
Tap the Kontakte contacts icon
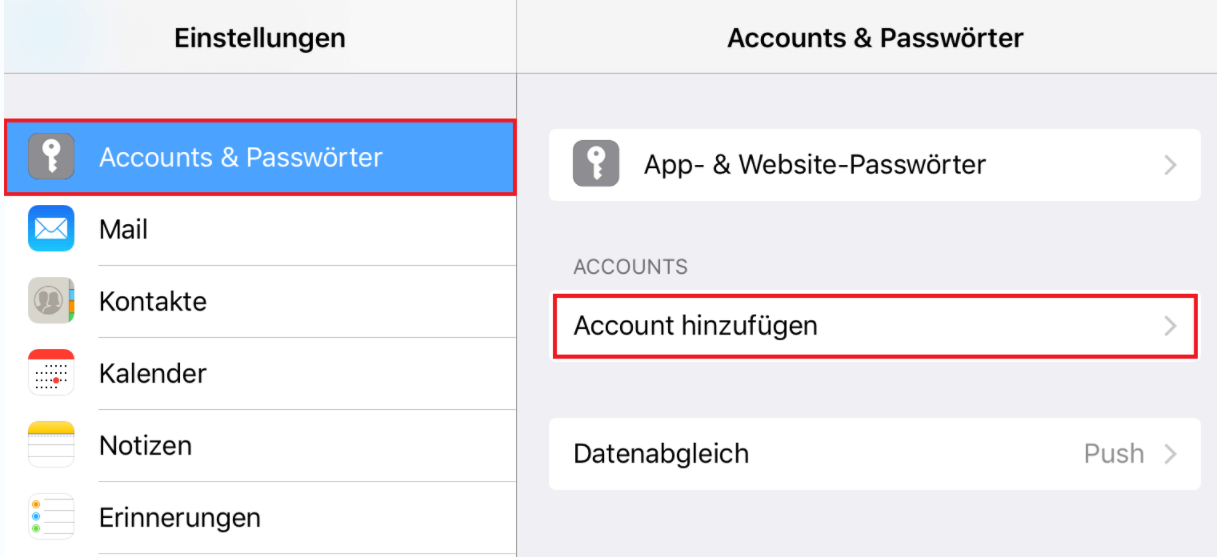(x=51, y=301)
